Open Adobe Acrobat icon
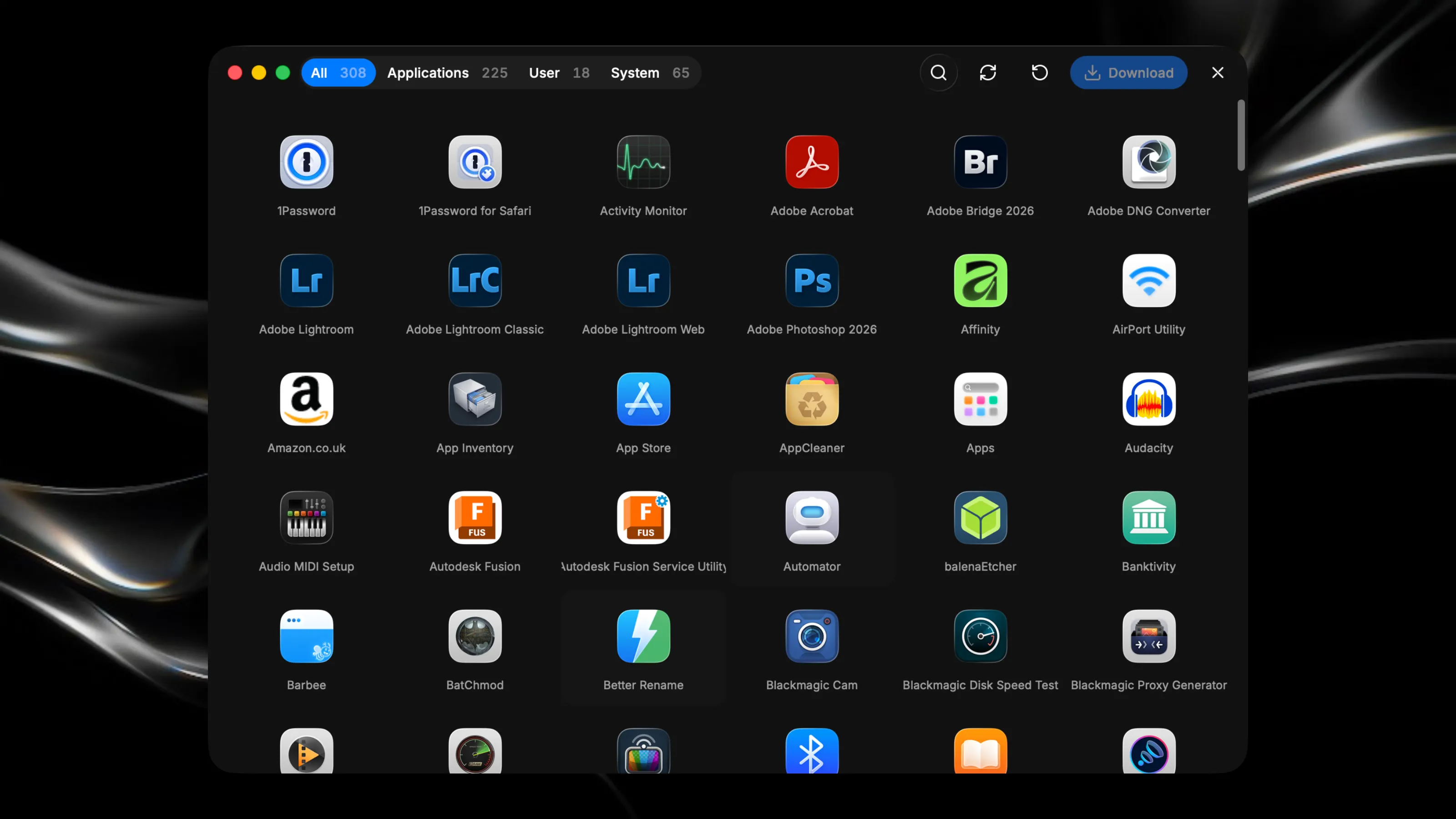The width and height of the screenshot is (1456, 819). (812, 162)
